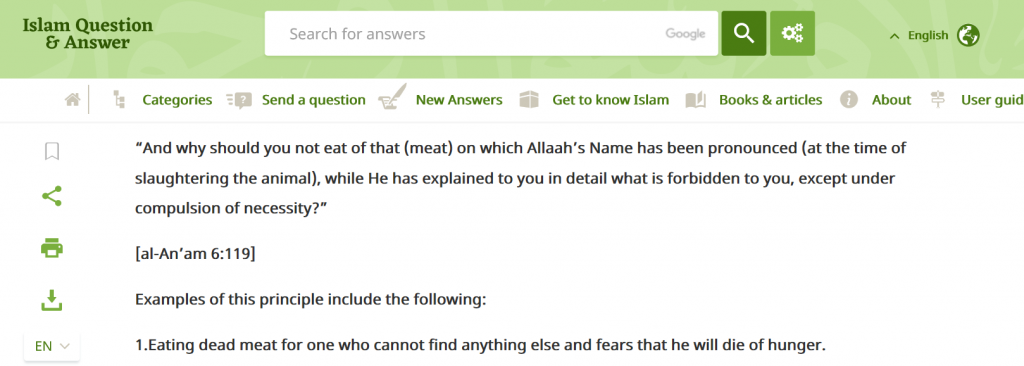Click the Islam Question & Answer logo
This screenshot has height=366, width=1024.
coord(88,34)
